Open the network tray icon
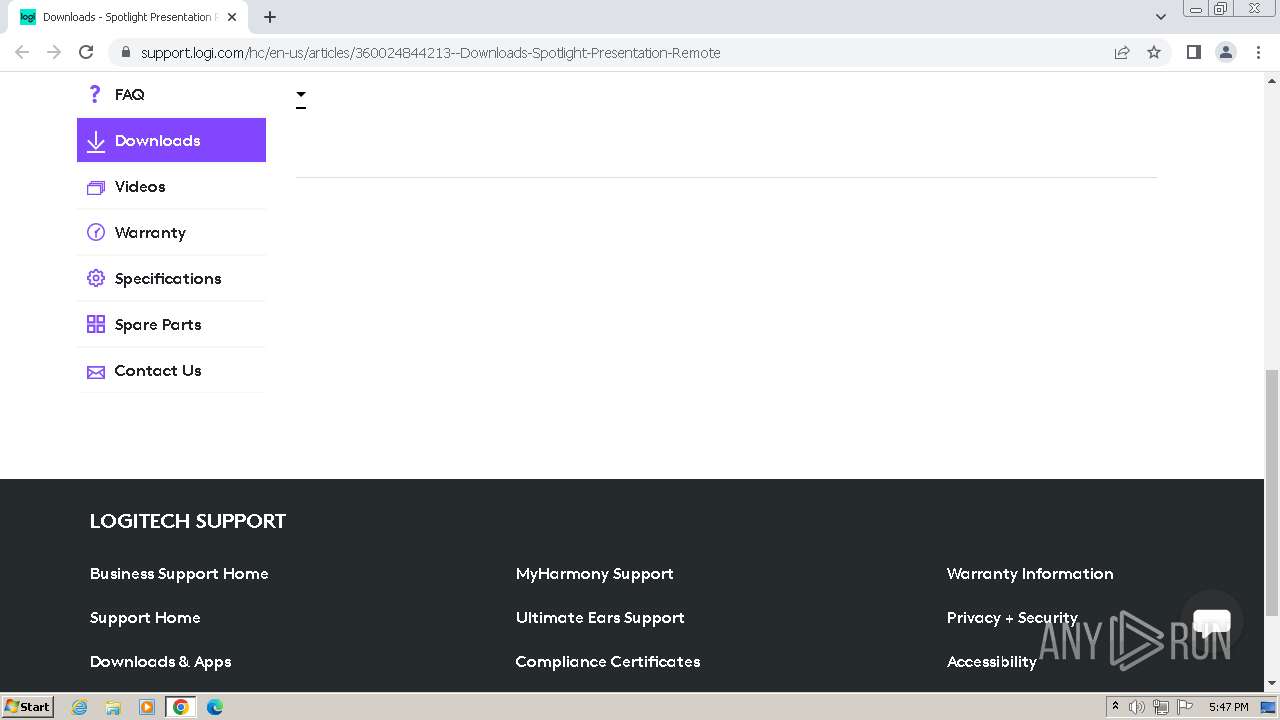The height and width of the screenshot is (720, 1280). click(1161, 707)
